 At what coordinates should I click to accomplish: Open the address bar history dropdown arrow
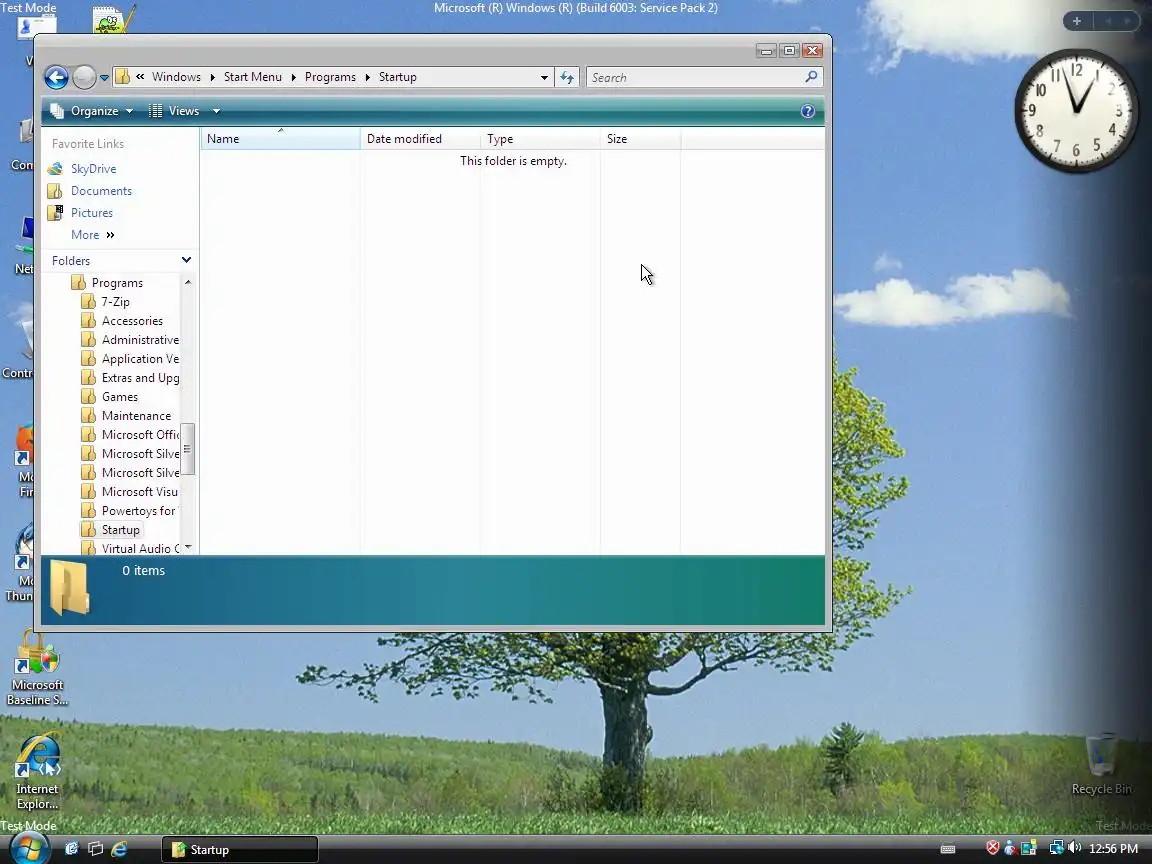tap(544, 77)
